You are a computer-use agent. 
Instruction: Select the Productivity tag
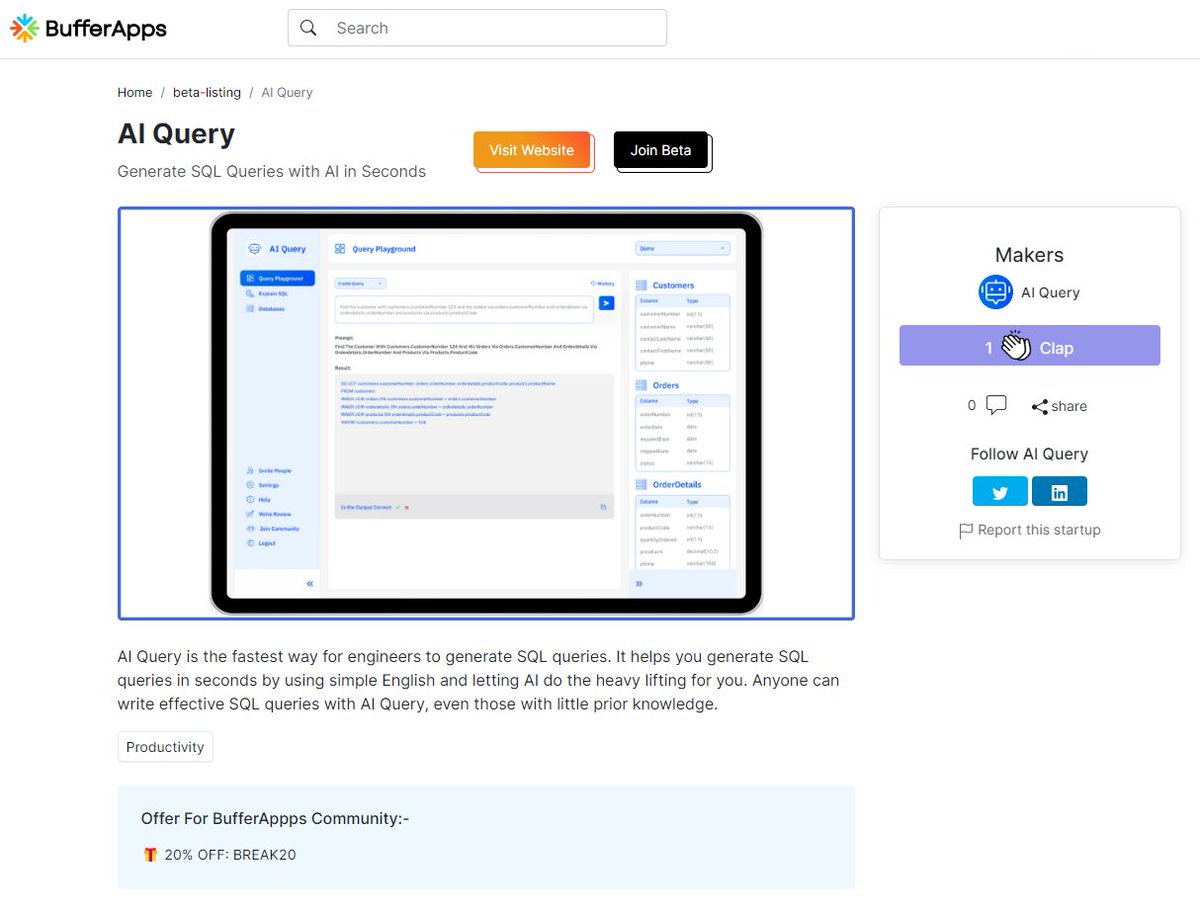click(x=165, y=747)
